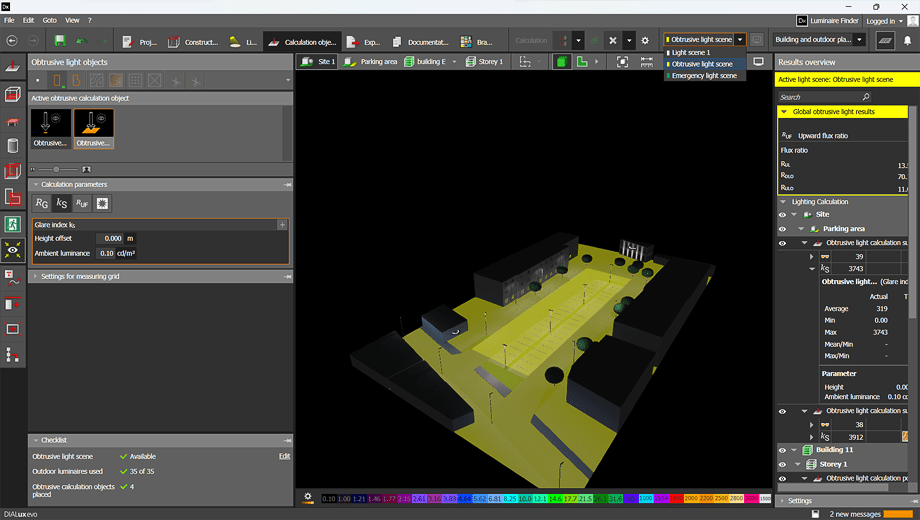The height and width of the screenshot is (520, 920).
Task: Toggle visibility eye for Building 11
Action: [x=782, y=450]
